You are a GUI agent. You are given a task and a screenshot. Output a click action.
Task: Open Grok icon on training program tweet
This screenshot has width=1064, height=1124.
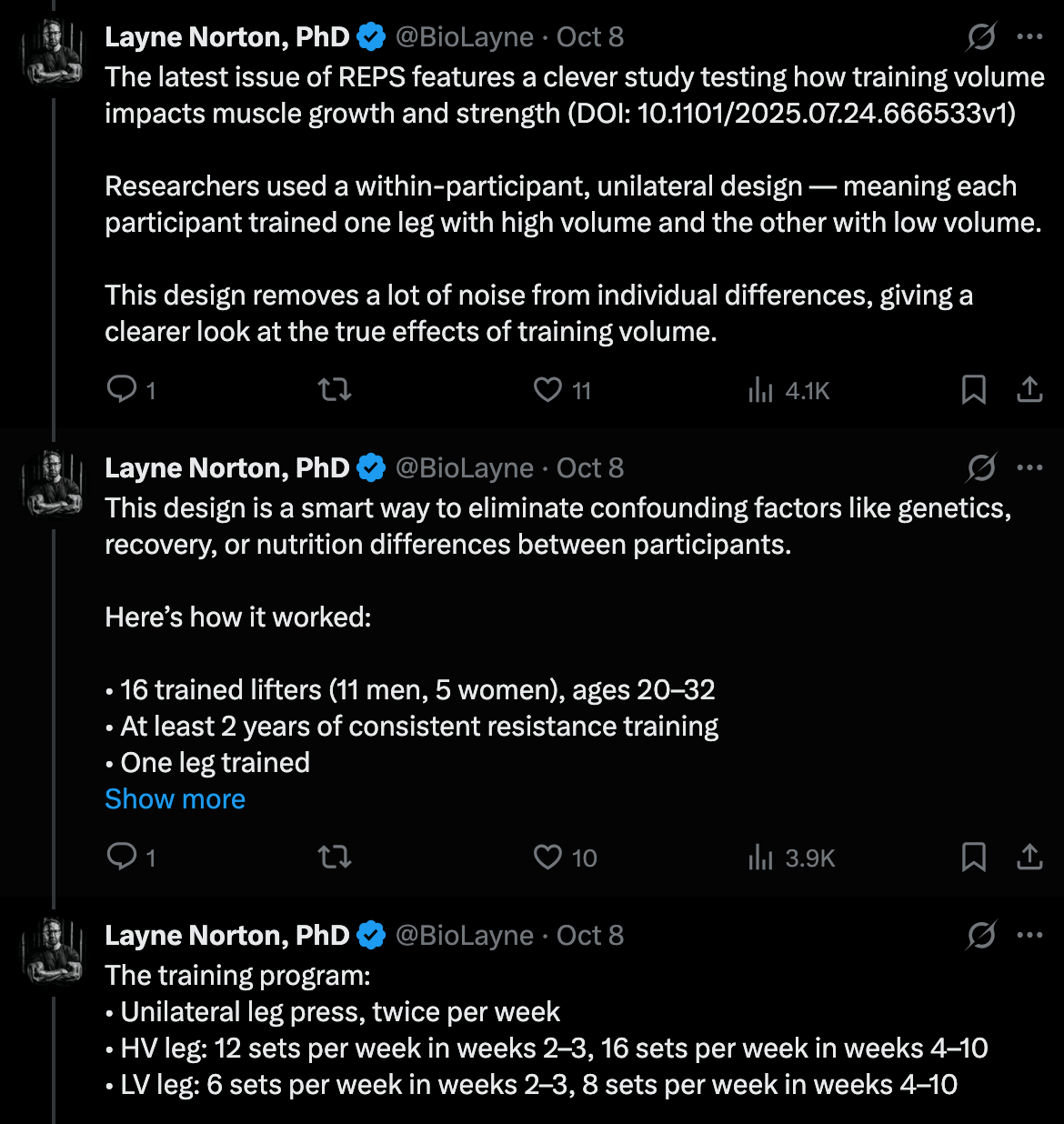click(981, 936)
